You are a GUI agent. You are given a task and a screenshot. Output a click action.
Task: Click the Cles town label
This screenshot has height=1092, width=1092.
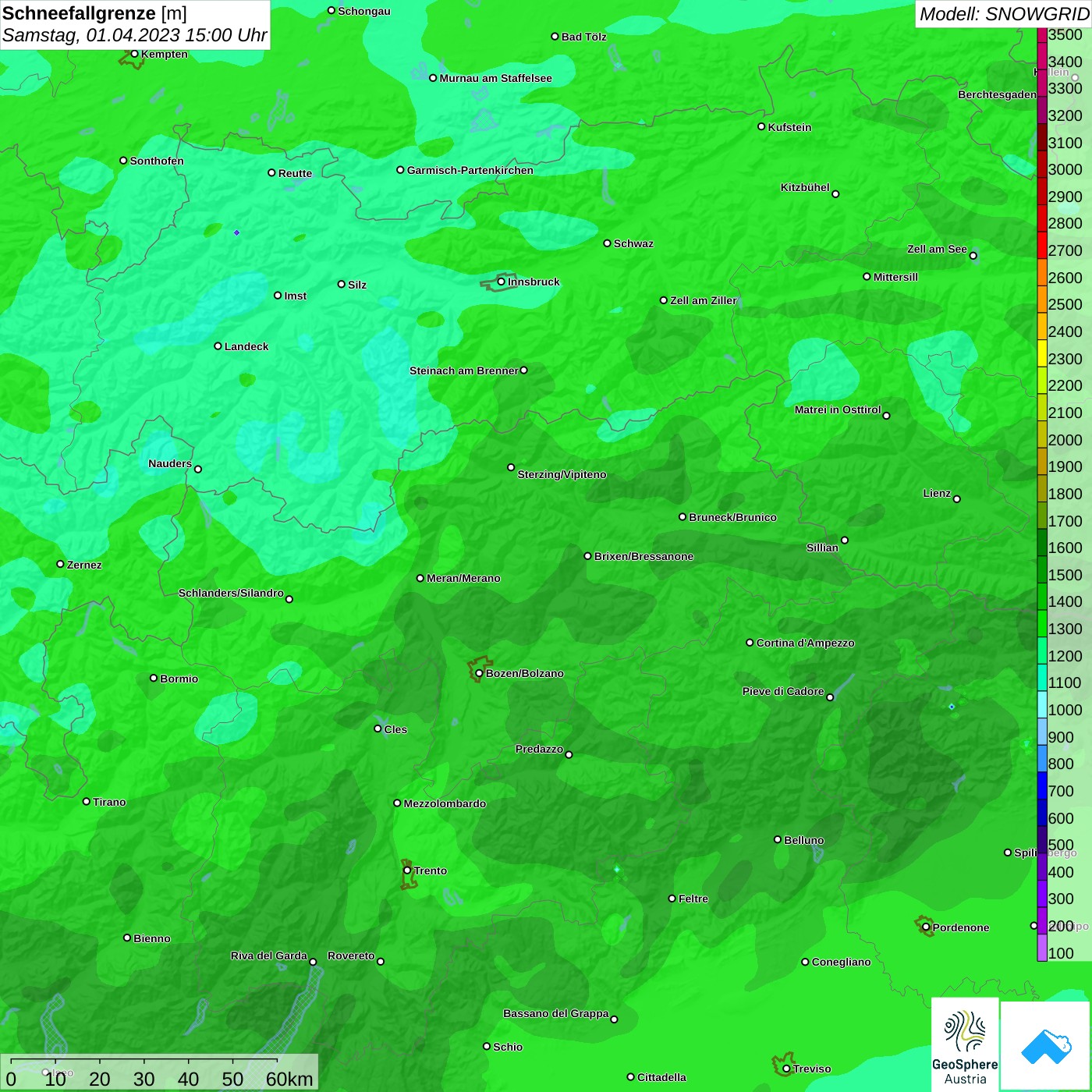pos(395,729)
